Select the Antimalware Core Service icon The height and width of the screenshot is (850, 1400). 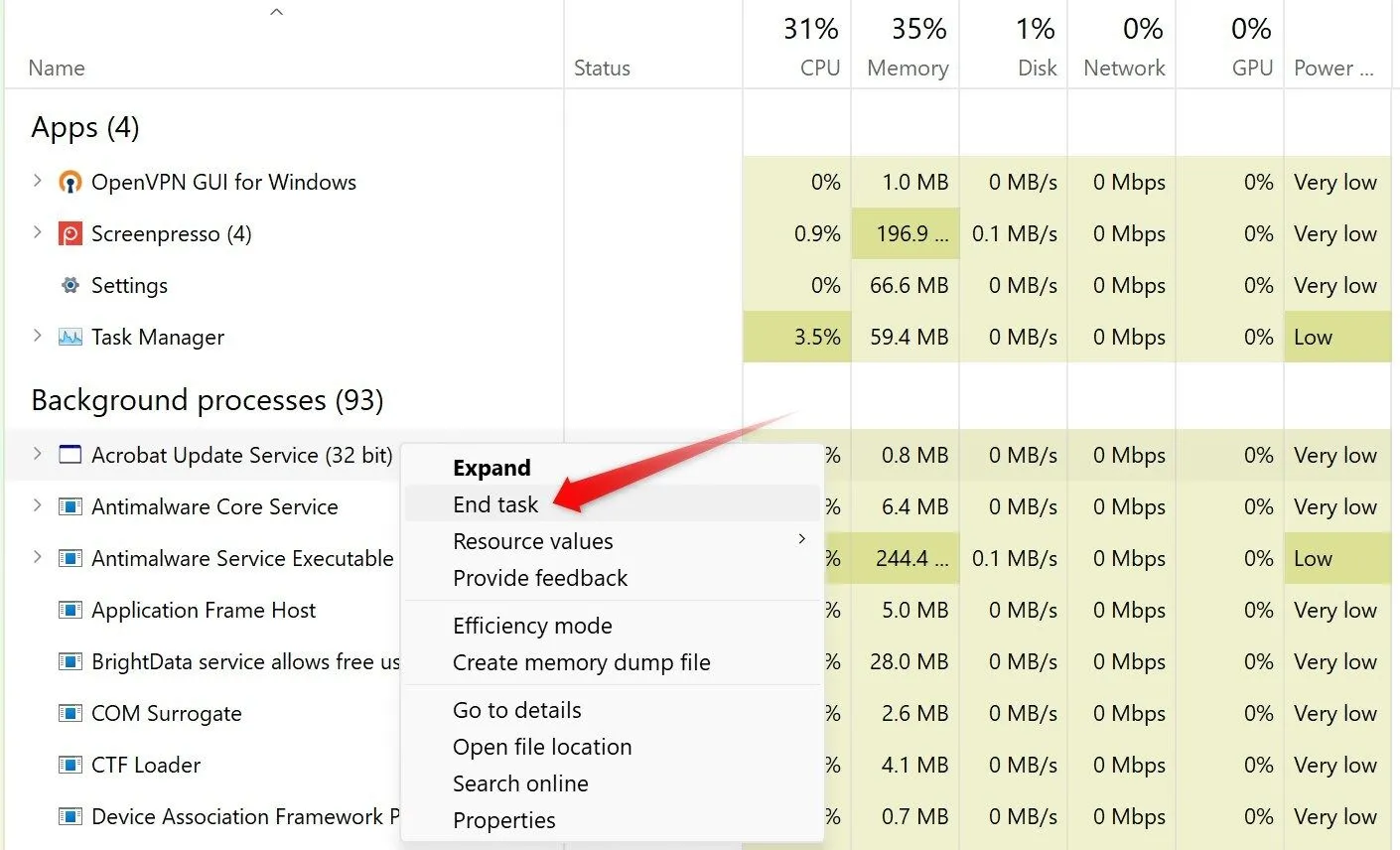tap(69, 506)
